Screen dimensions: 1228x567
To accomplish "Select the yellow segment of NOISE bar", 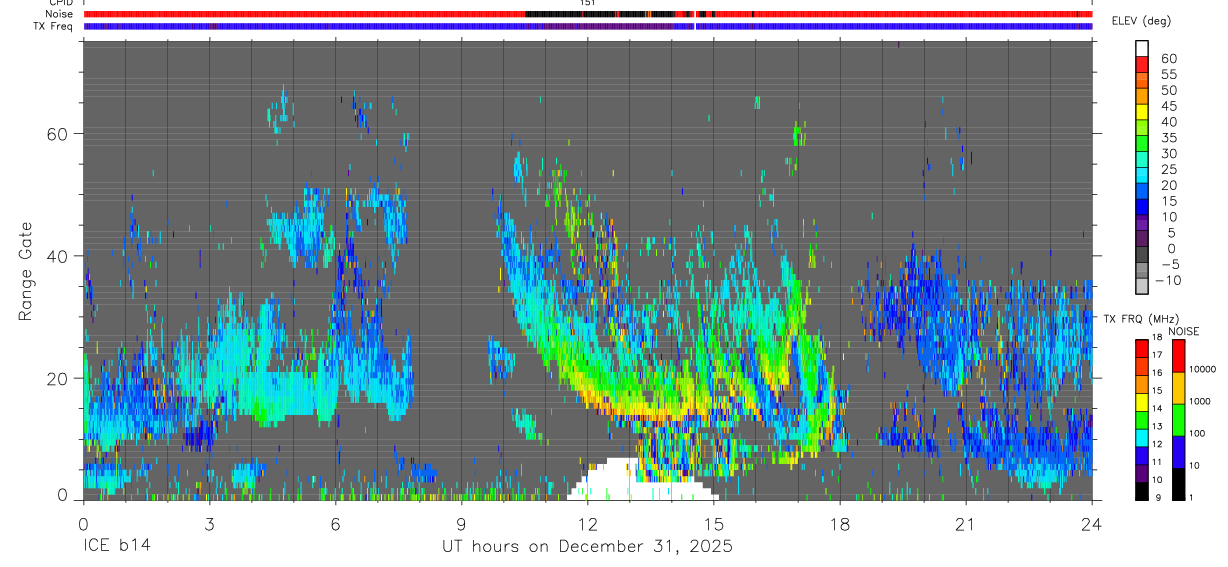I will 1178,388.
